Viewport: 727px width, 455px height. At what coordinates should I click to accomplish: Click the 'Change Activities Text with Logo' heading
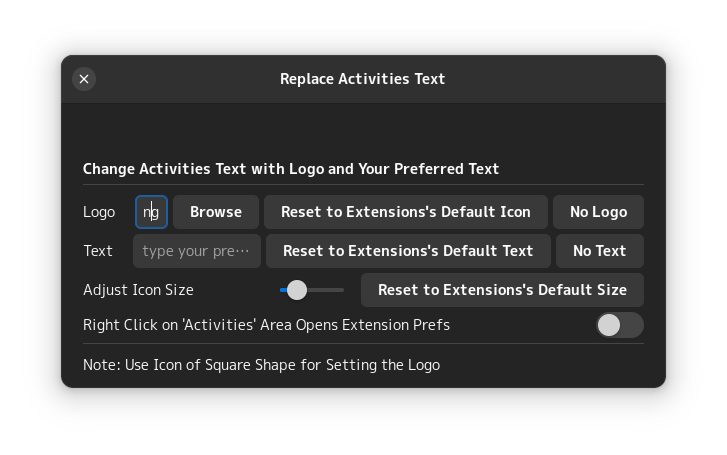pyautogui.click(x=291, y=169)
